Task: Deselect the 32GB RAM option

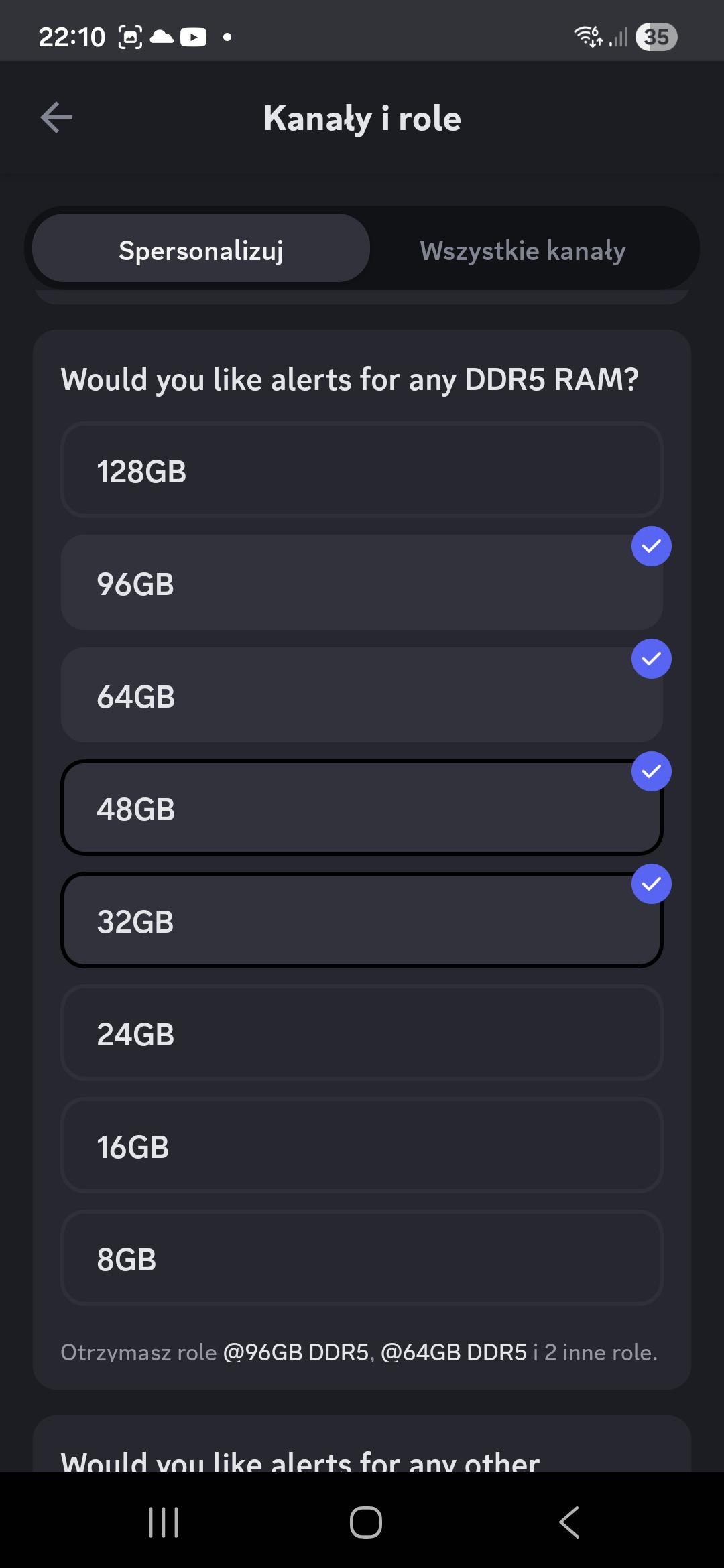Action: tap(362, 921)
